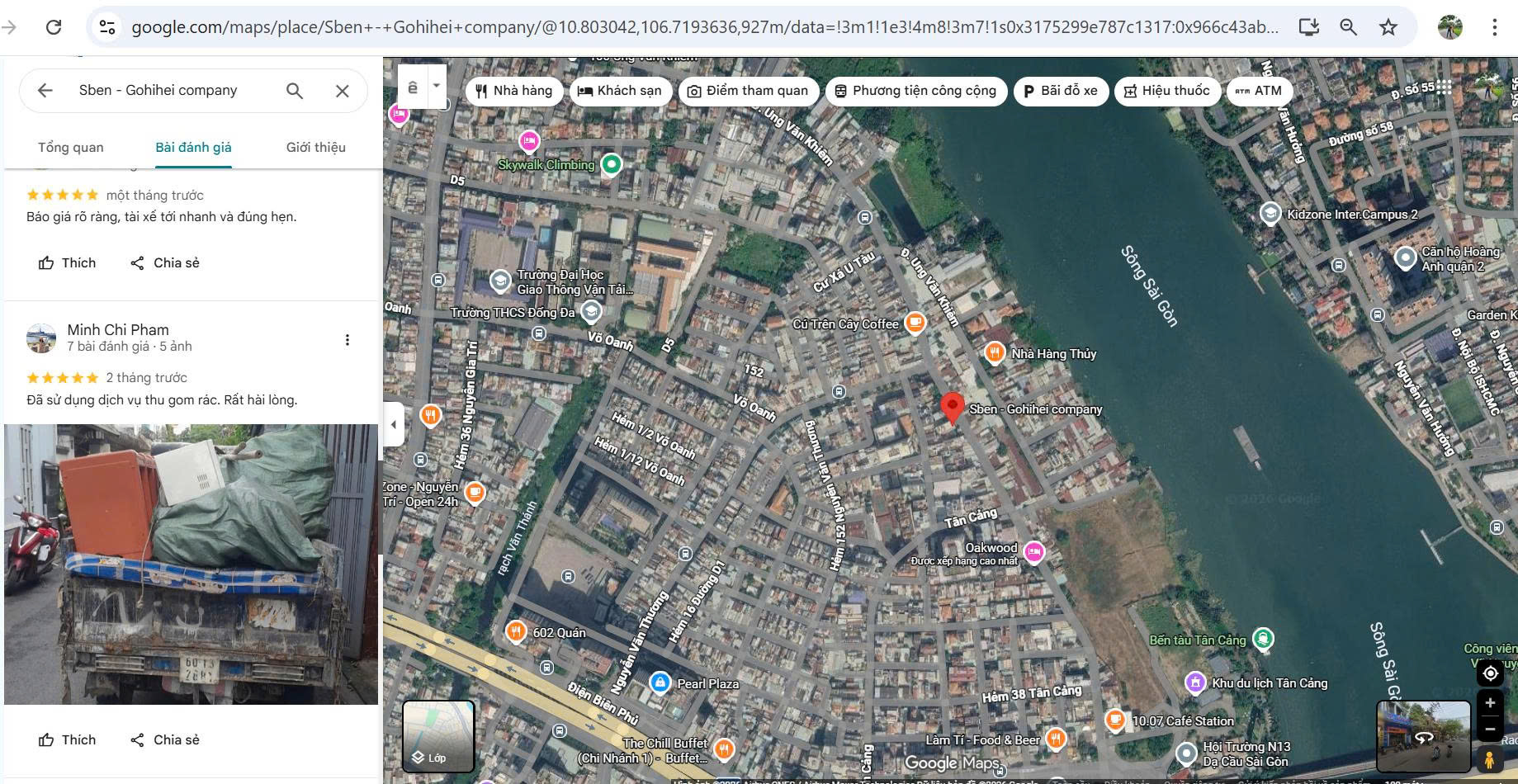Zoom in on the map

click(1490, 703)
